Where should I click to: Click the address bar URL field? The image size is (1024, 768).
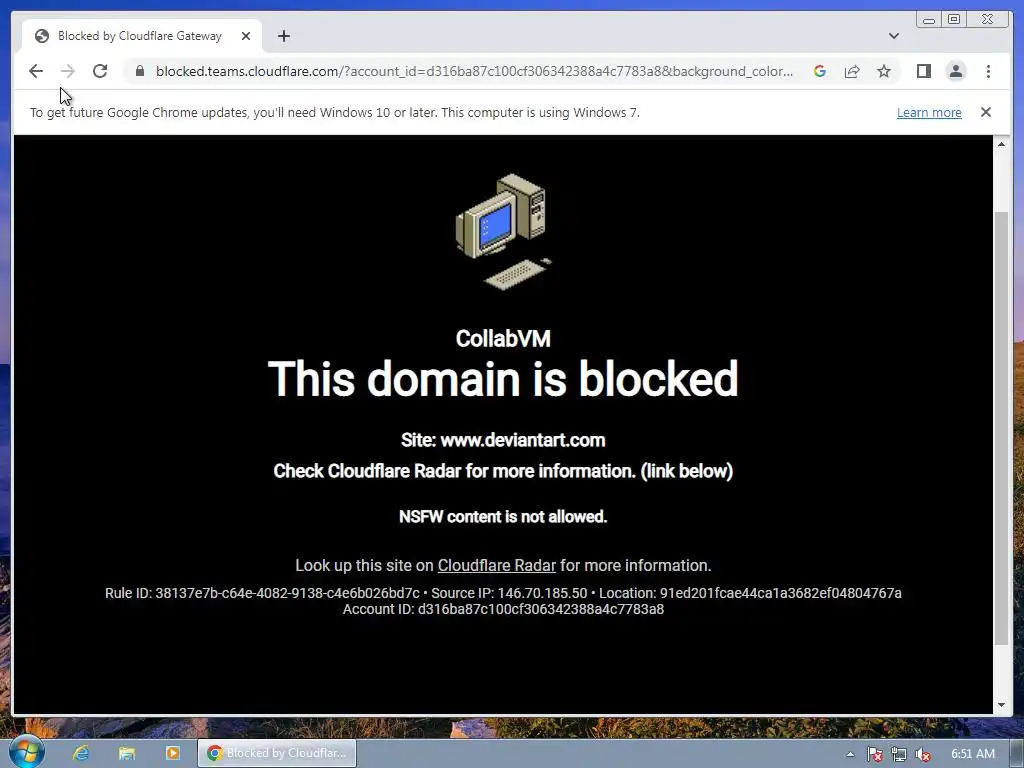pyautogui.click(x=474, y=71)
